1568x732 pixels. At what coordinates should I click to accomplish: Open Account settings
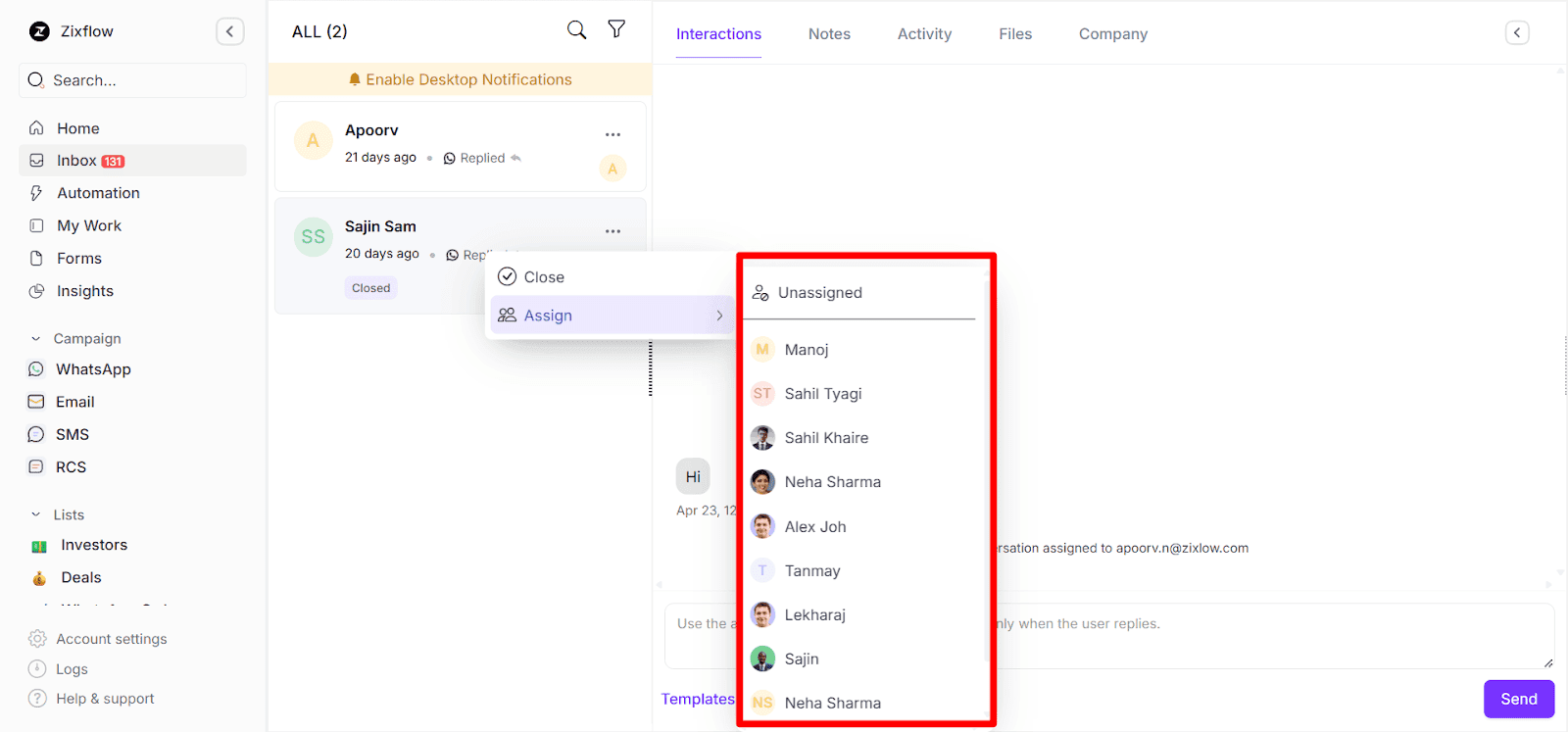98,639
